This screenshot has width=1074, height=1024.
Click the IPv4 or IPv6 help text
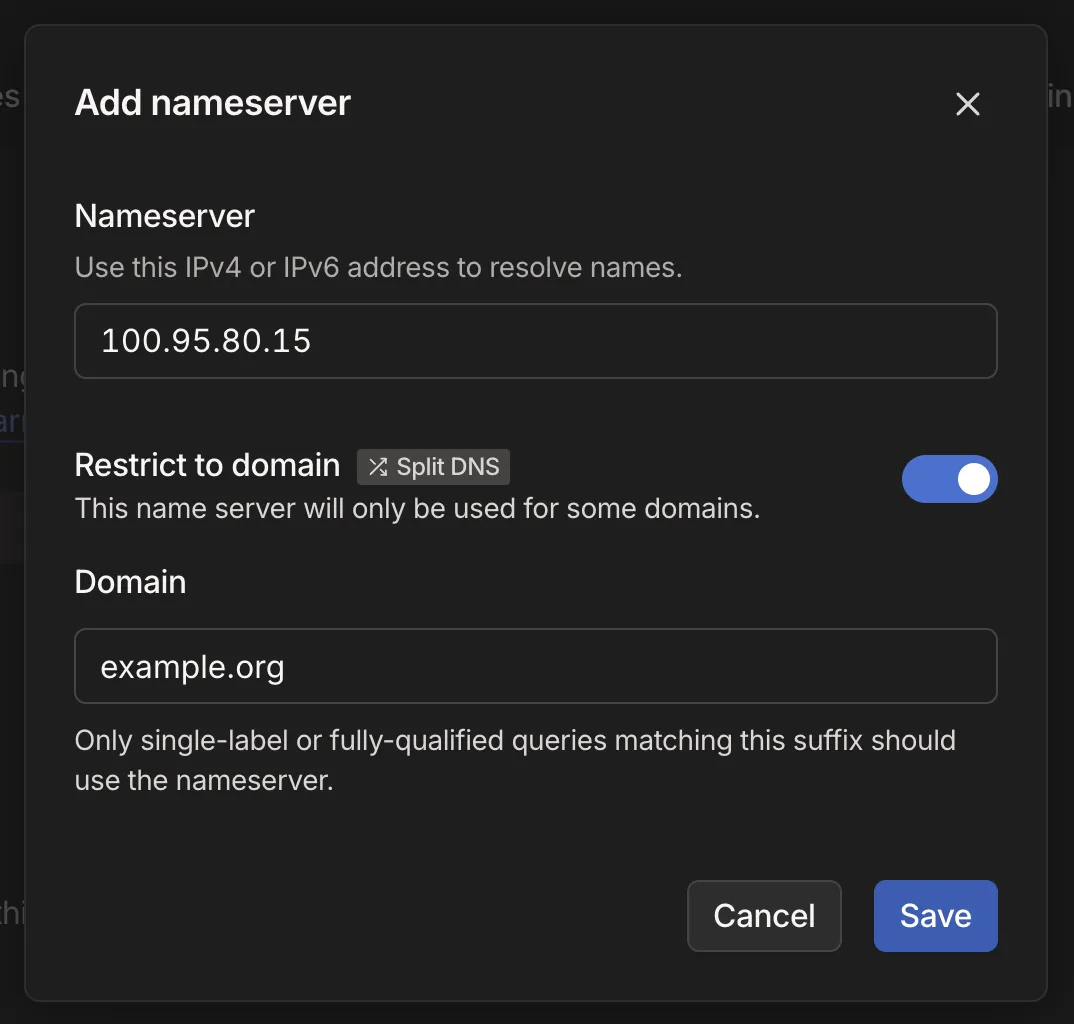coord(378,268)
